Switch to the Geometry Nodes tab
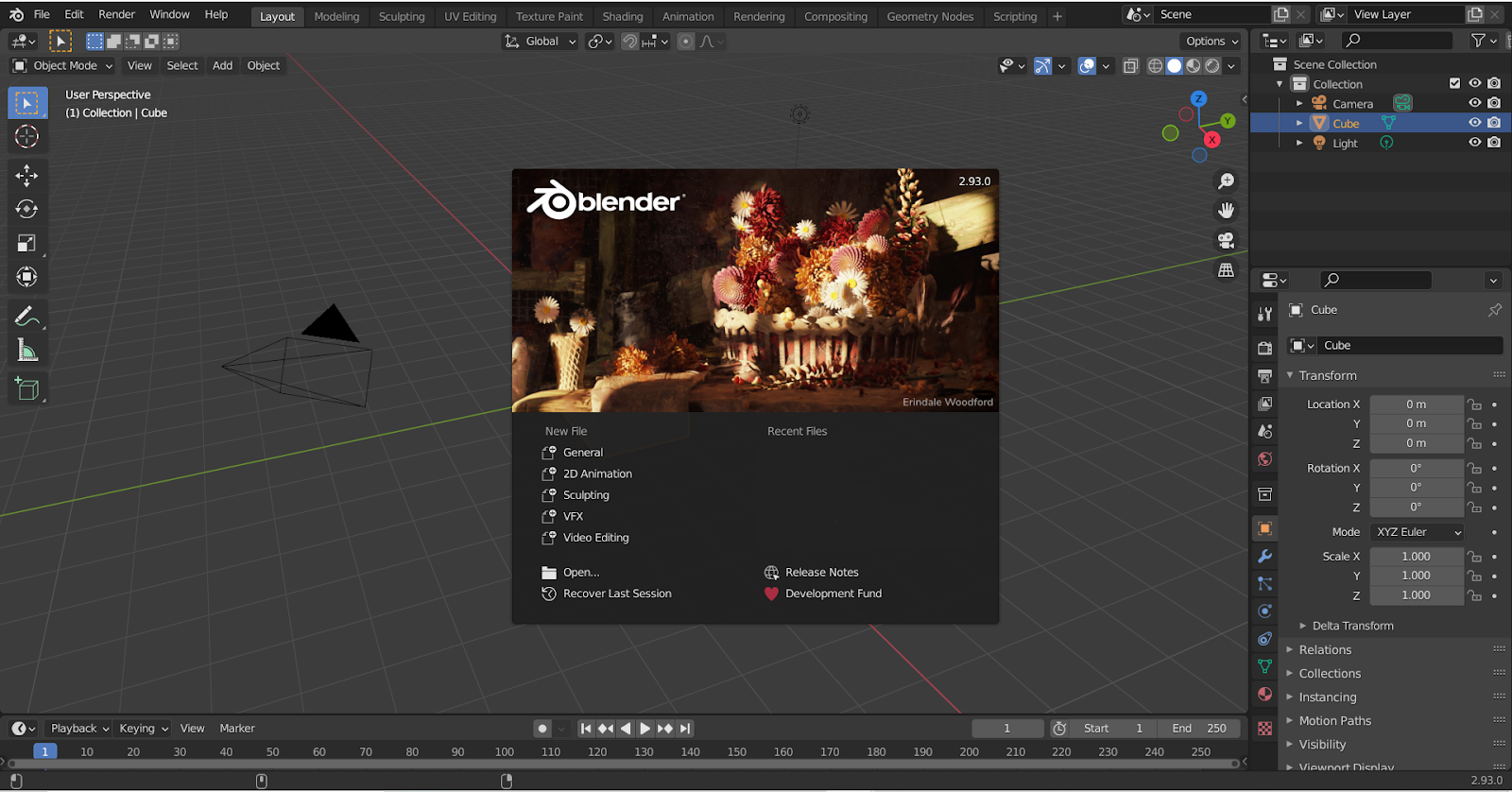Viewport: 1512px width, 792px height. click(x=930, y=16)
